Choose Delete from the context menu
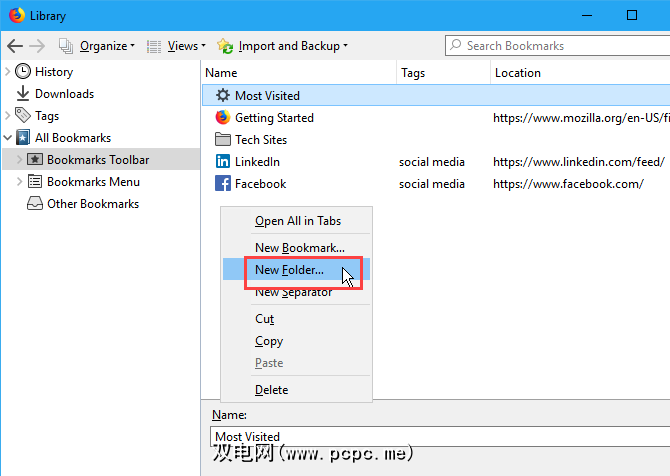Screen dimensions: 670x476 click(271, 390)
